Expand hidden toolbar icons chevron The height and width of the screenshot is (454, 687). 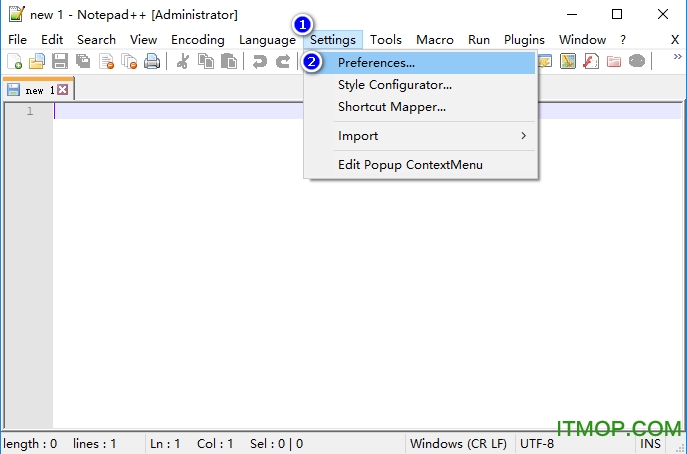677,57
